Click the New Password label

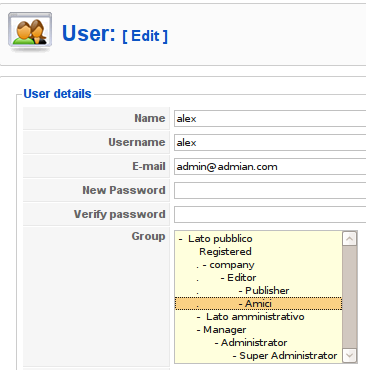tap(124, 190)
